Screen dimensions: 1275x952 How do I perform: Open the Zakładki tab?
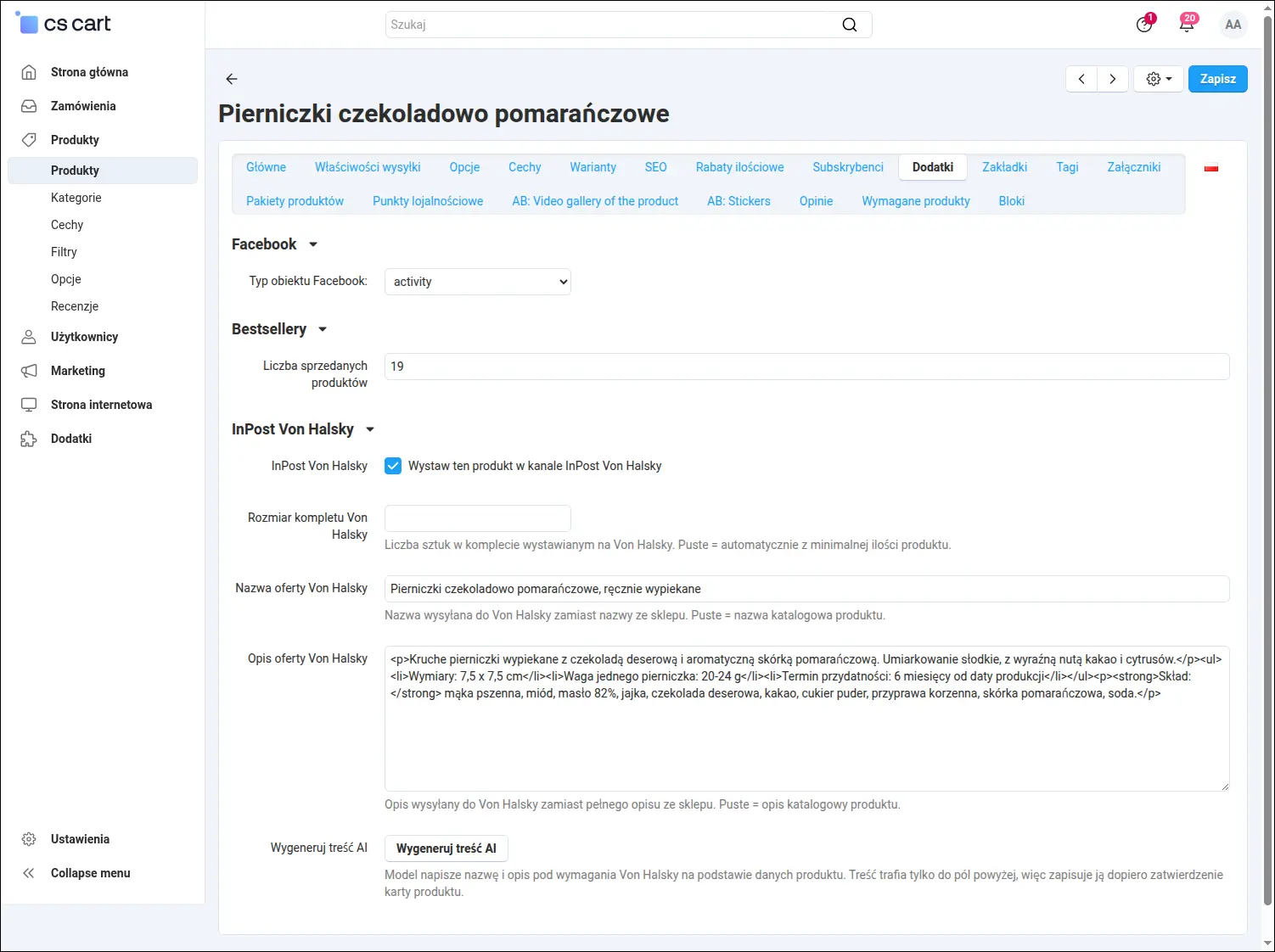pyautogui.click(x=1004, y=167)
